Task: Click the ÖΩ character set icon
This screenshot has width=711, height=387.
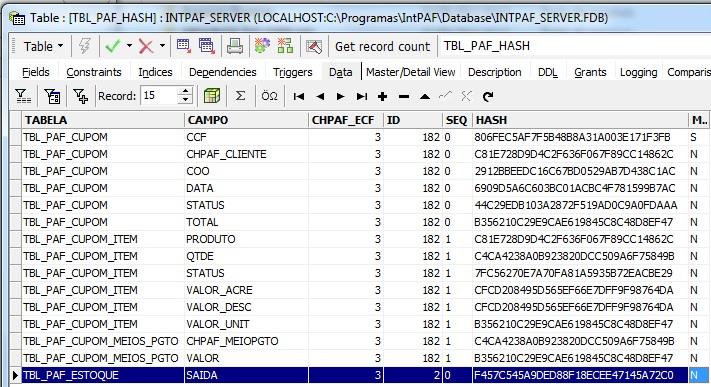Action: (269, 96)
